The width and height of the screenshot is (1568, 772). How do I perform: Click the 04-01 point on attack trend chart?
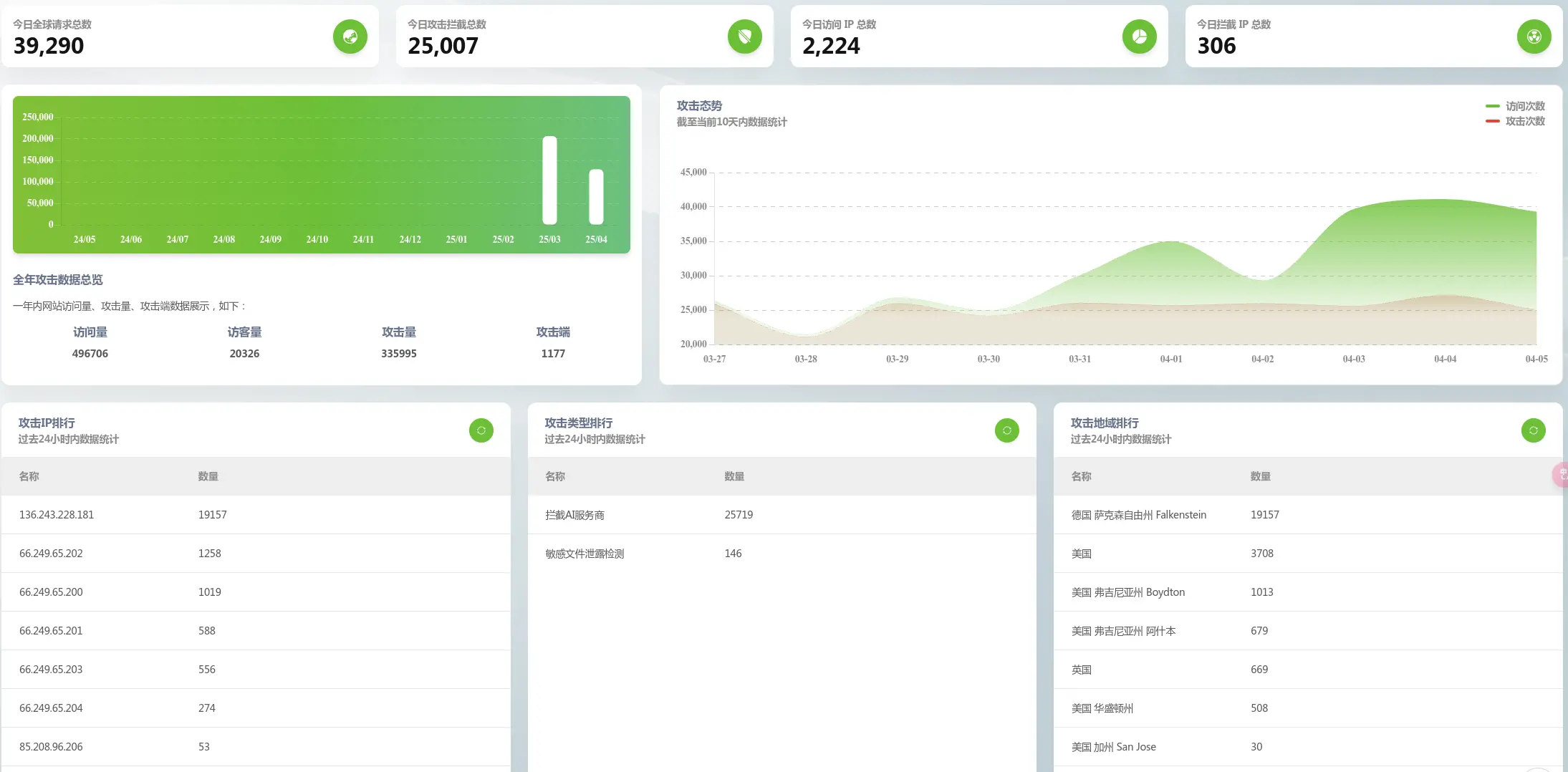point(1171,242)
